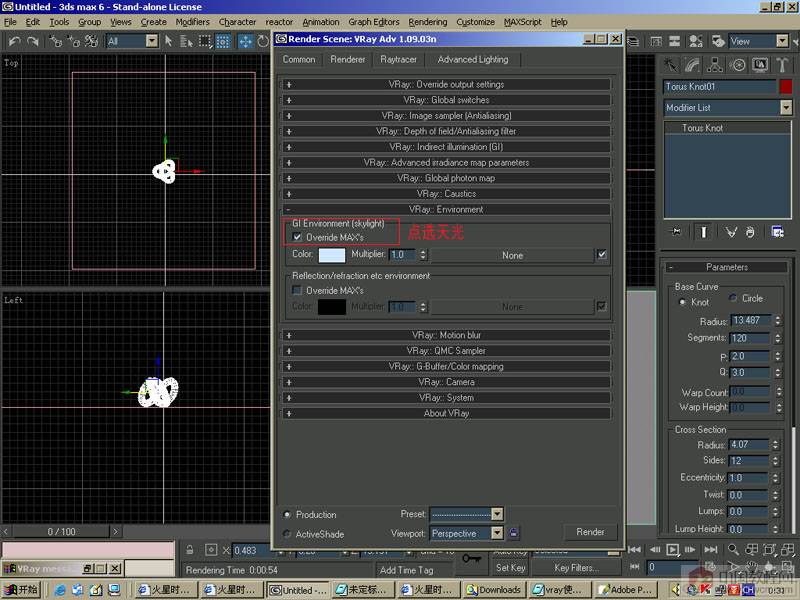
Task: Open Select by Name tool
Action: [x=186, y=41]
